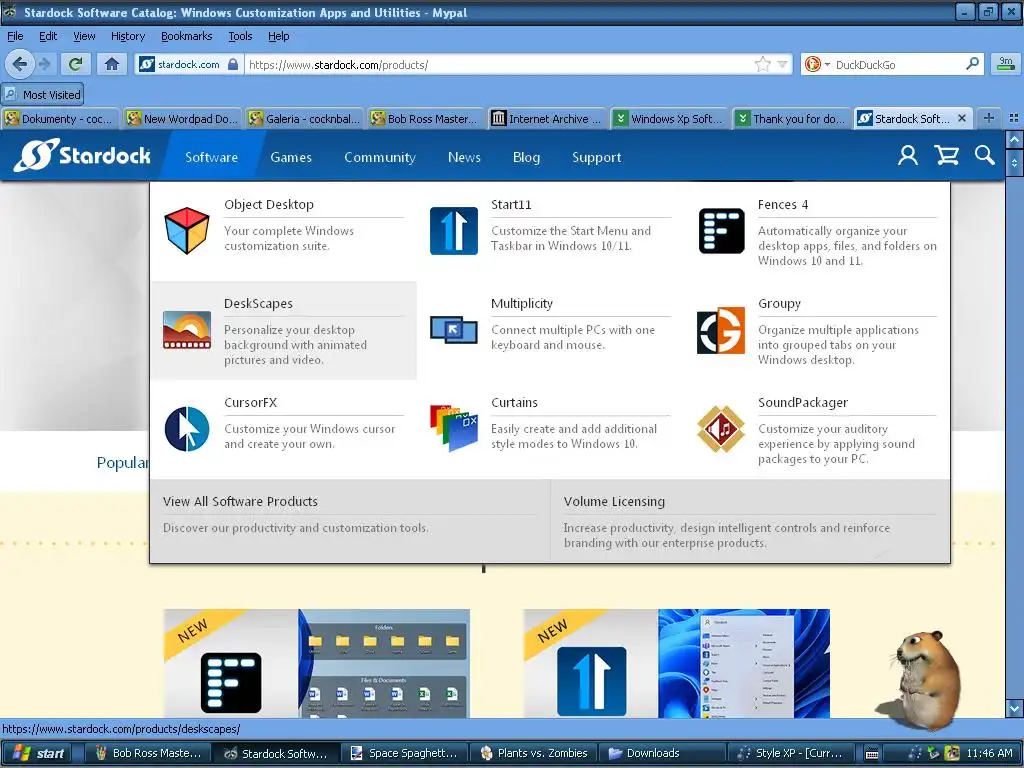The image size is (1024, 768).
Task: Click the Stardock logo
Action: (82, 155)
